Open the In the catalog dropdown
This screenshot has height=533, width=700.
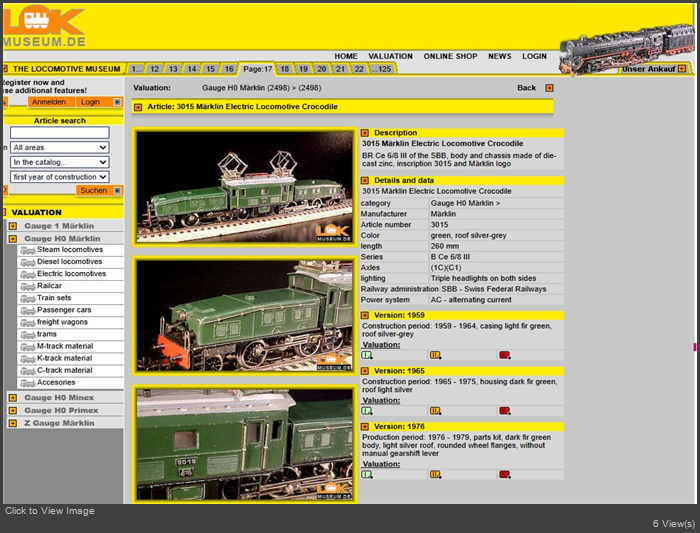59,162
